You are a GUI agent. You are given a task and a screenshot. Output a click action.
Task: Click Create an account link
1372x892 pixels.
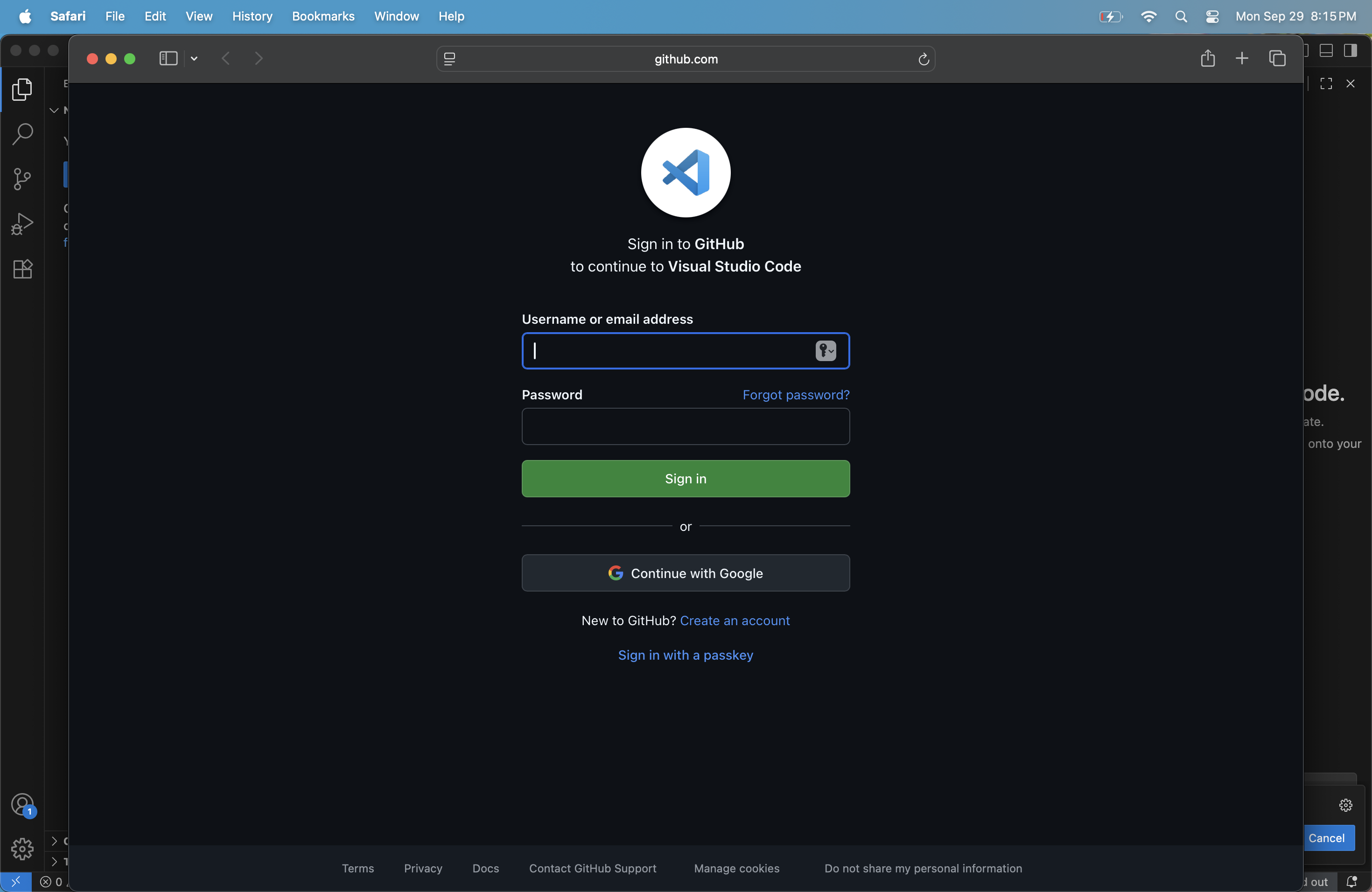pos(735,620)
